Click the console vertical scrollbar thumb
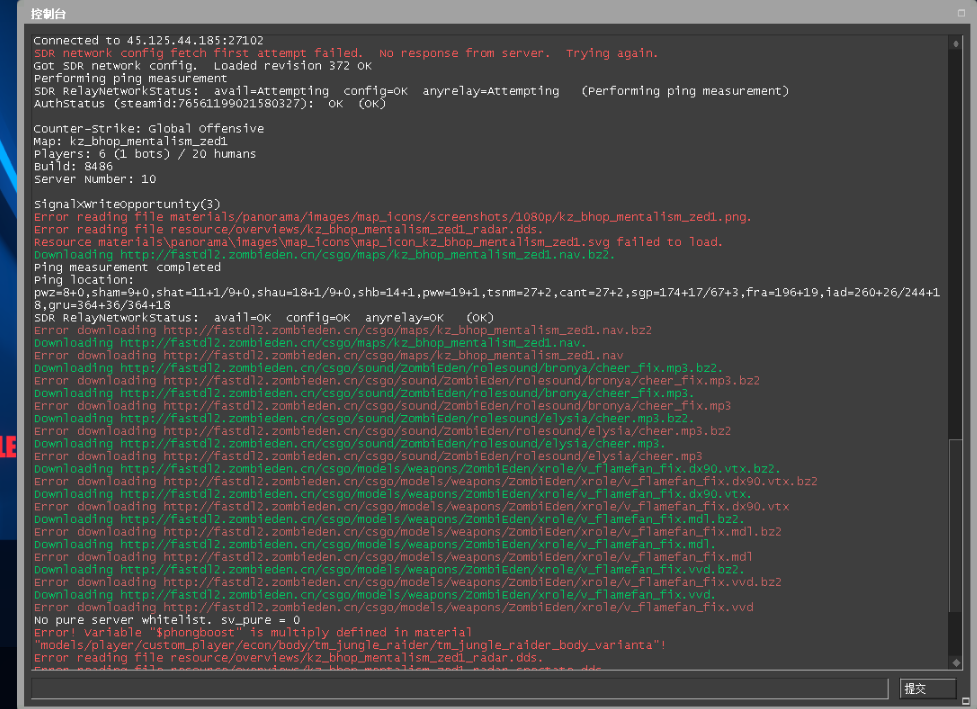The height and width of the screenshot is (709, 977). pos(955,525)
